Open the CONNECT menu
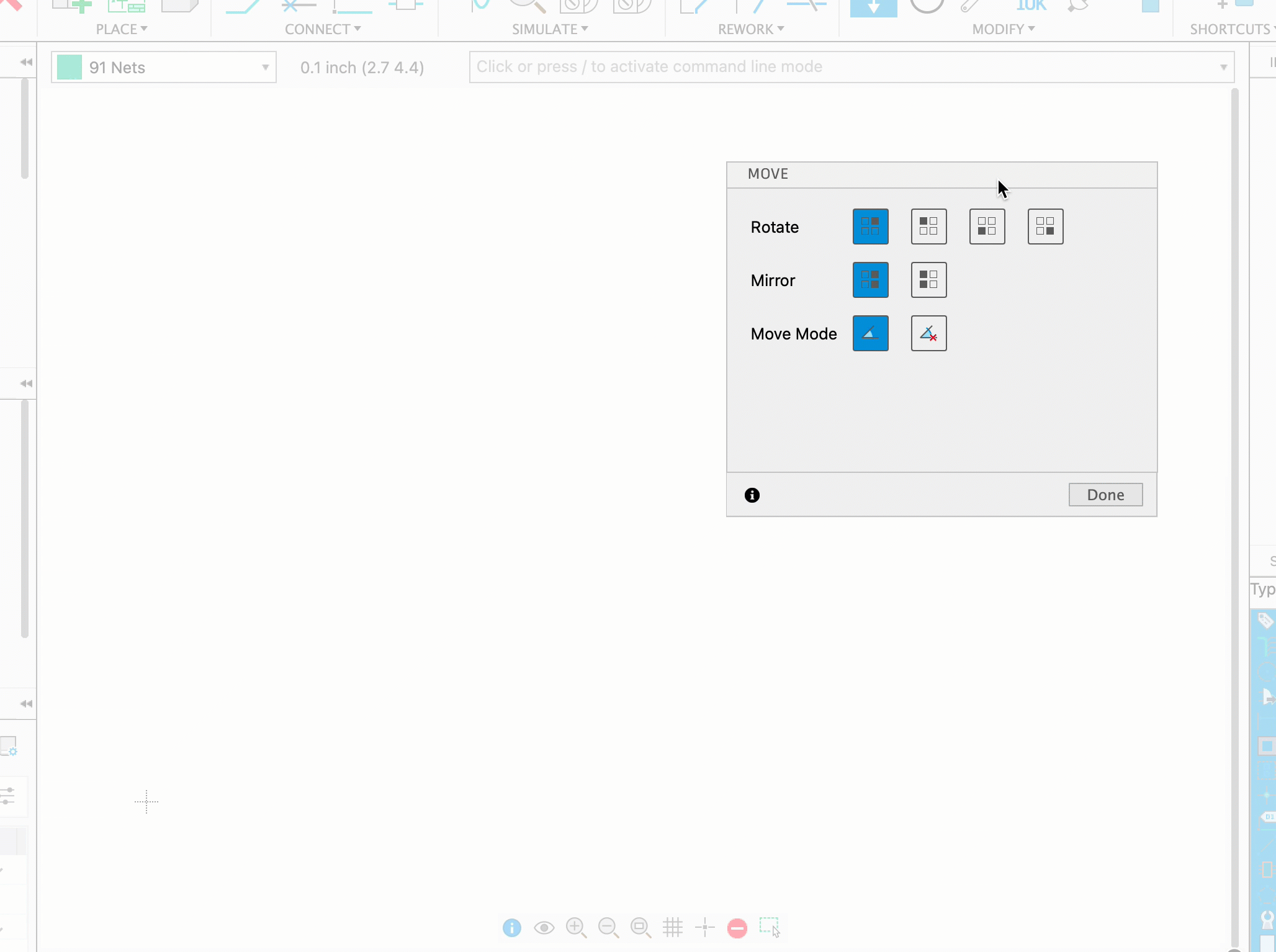Viewport: 1276px width, 952px height. point(321,28)
